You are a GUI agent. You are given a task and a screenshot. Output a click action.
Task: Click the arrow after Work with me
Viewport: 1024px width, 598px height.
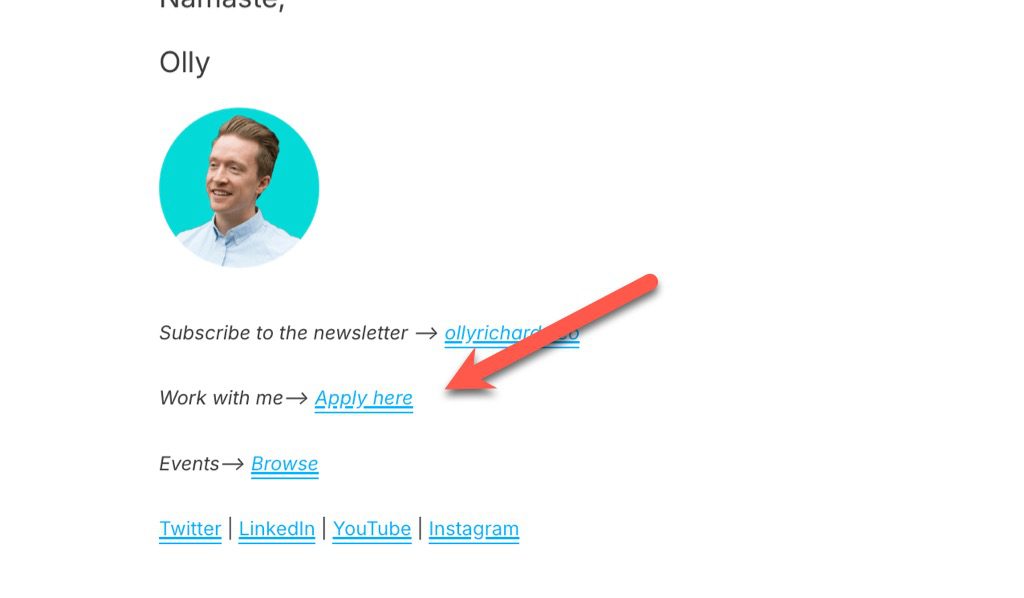click(x=297, y=398)
